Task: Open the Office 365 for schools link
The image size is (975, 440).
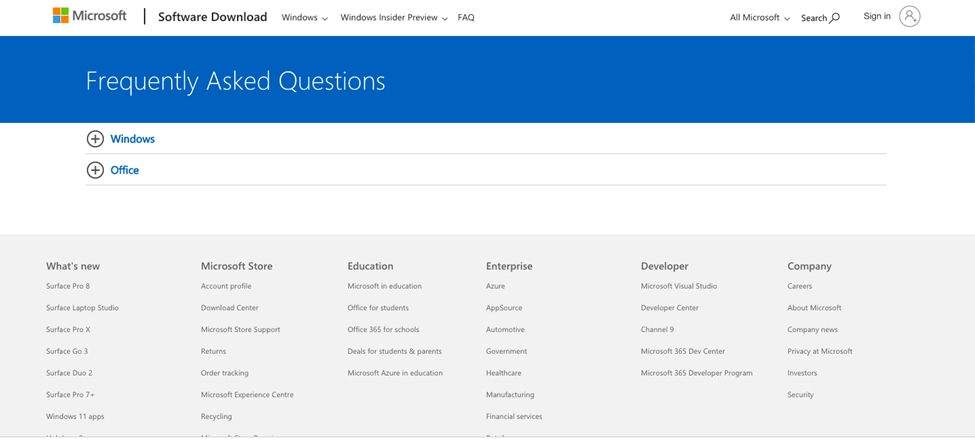Action: pyautogui.click(x=383, y=329)
